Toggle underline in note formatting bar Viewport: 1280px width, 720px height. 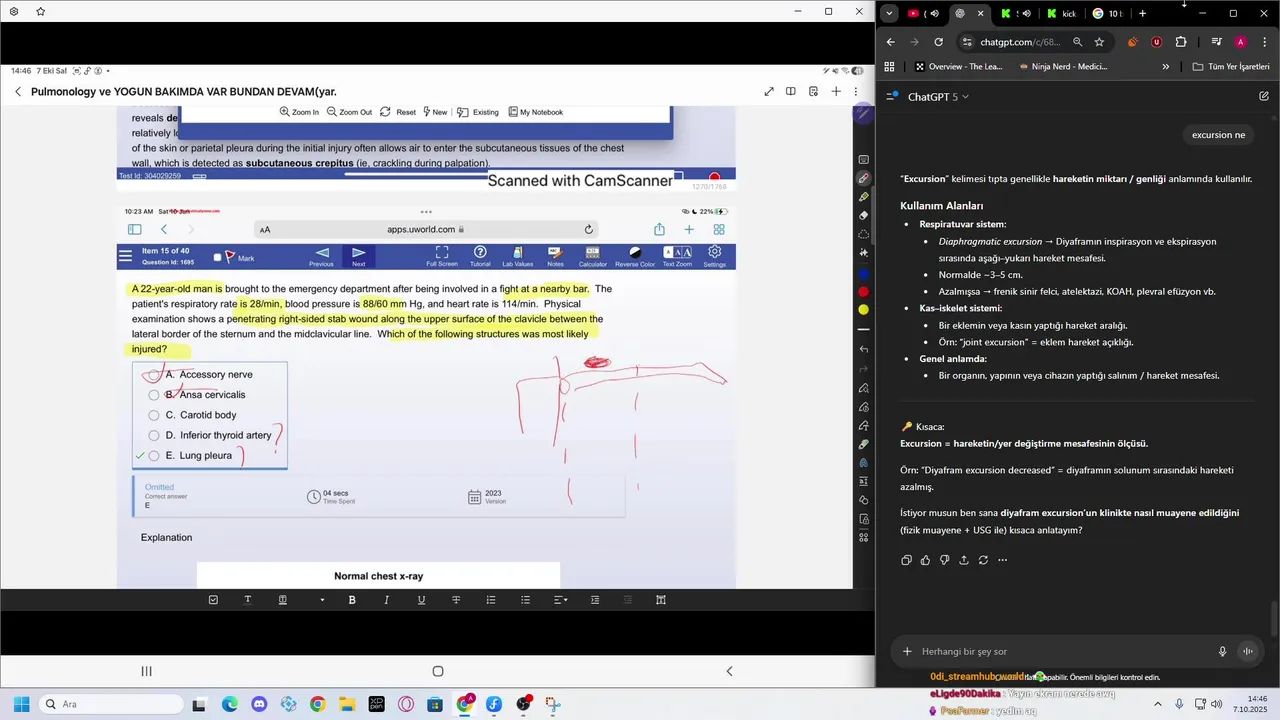click(421, 600)
